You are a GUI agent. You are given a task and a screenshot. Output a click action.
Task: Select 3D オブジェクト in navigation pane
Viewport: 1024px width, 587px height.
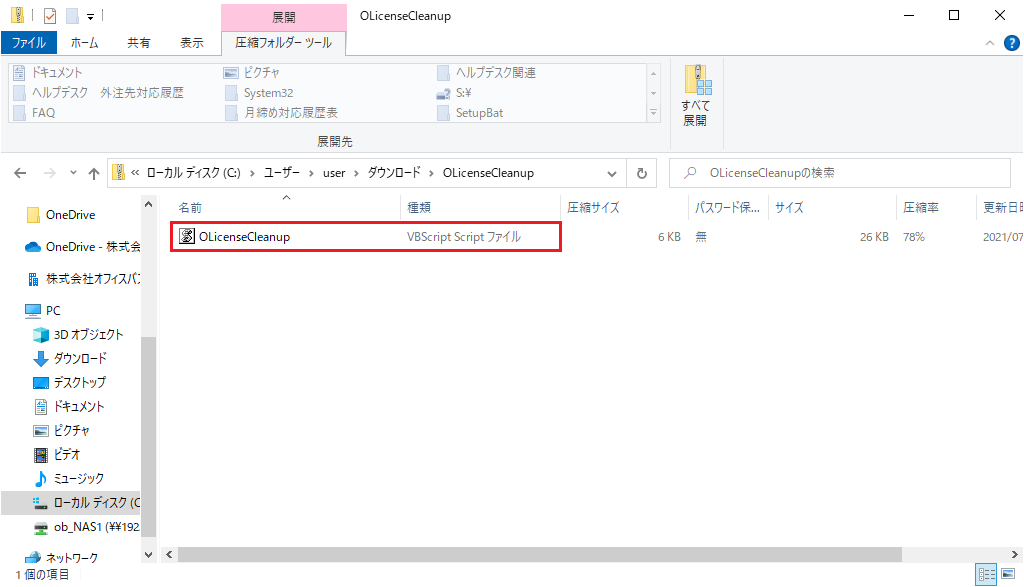coord(88,334)
